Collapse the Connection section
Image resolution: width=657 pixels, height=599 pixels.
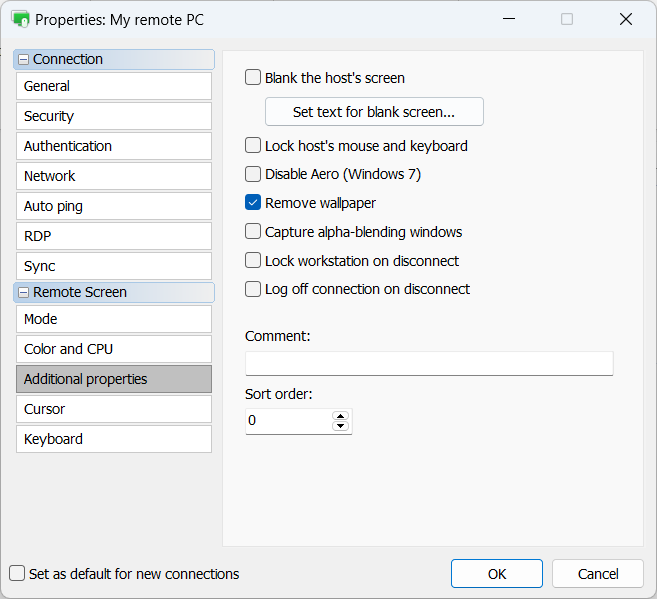[x=24, y=60]
